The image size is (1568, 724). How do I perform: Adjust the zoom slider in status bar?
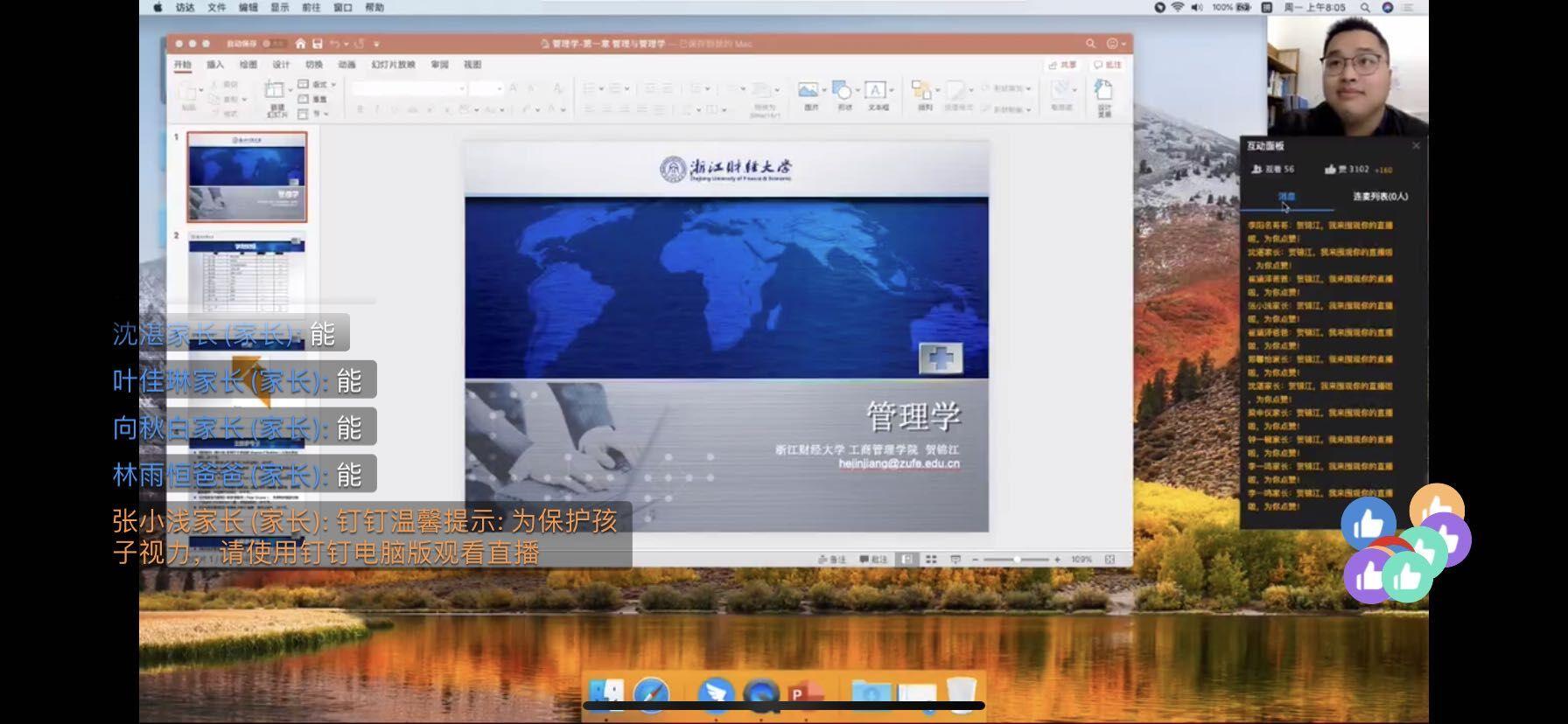(1017, 560)
